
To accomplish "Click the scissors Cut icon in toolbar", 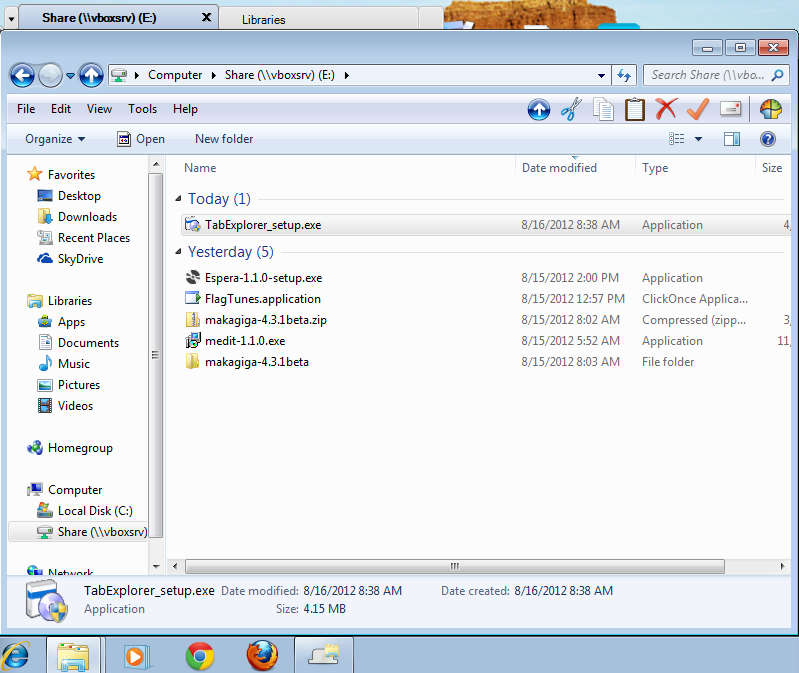I will (571, 110).
